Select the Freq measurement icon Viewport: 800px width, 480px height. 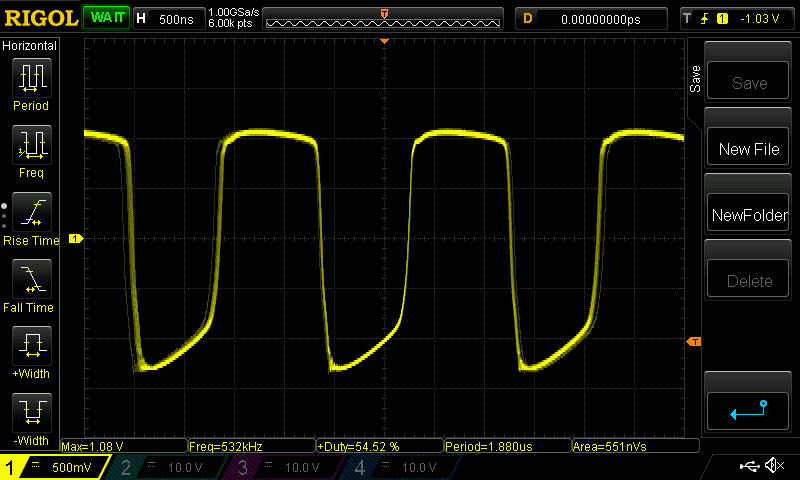pos(32,145)
